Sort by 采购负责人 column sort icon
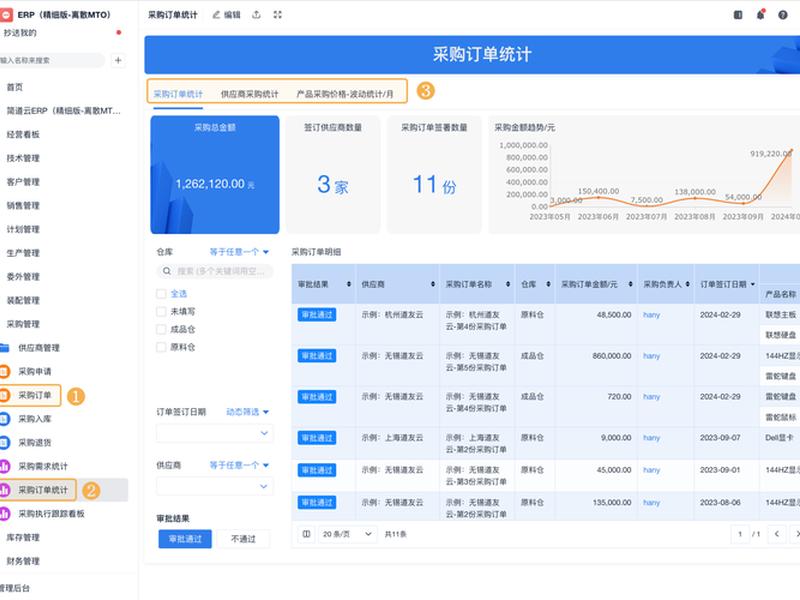Screen dimensions: 800x600 pyautogui.click(x=687, y=284)
